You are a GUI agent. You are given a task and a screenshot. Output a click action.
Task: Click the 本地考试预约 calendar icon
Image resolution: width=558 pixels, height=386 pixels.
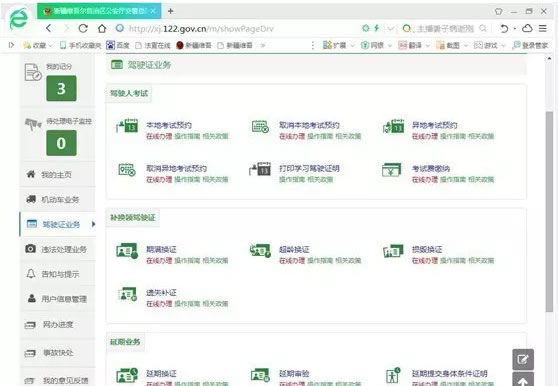pos(127,126)
